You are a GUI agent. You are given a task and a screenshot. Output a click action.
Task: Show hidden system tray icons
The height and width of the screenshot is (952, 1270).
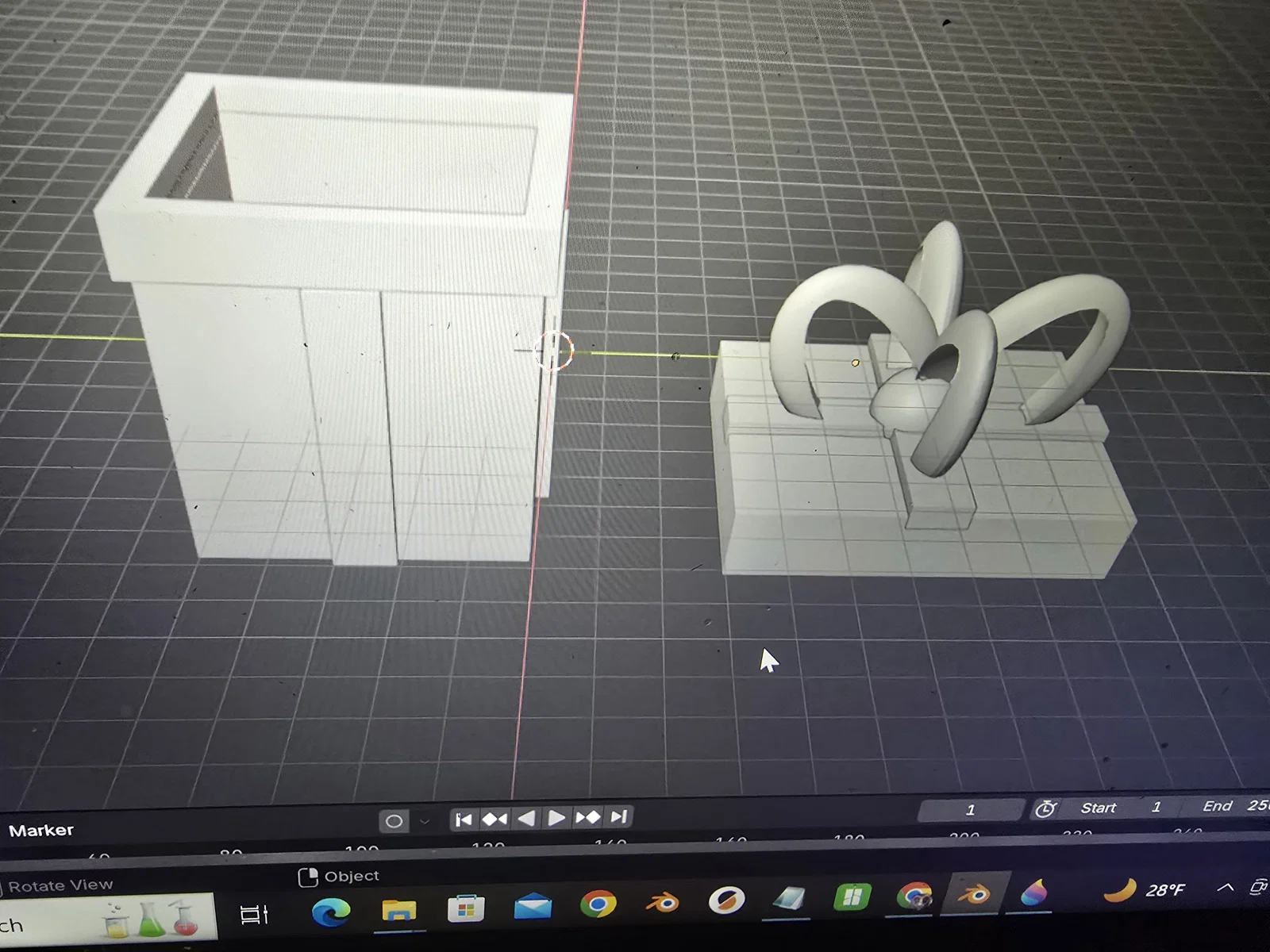click(1226, 887)
